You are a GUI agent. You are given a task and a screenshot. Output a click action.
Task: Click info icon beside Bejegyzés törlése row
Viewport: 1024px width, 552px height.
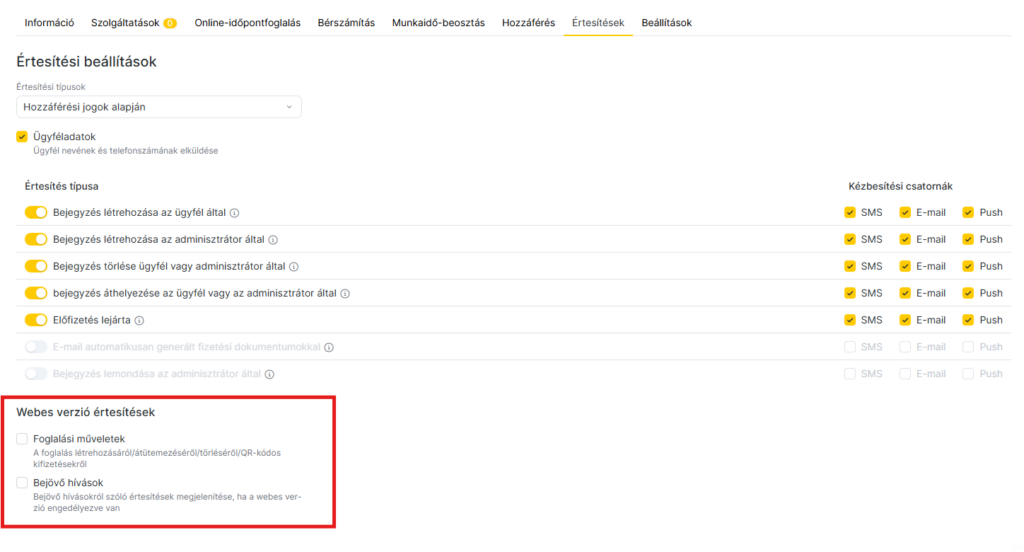[294, 267]
